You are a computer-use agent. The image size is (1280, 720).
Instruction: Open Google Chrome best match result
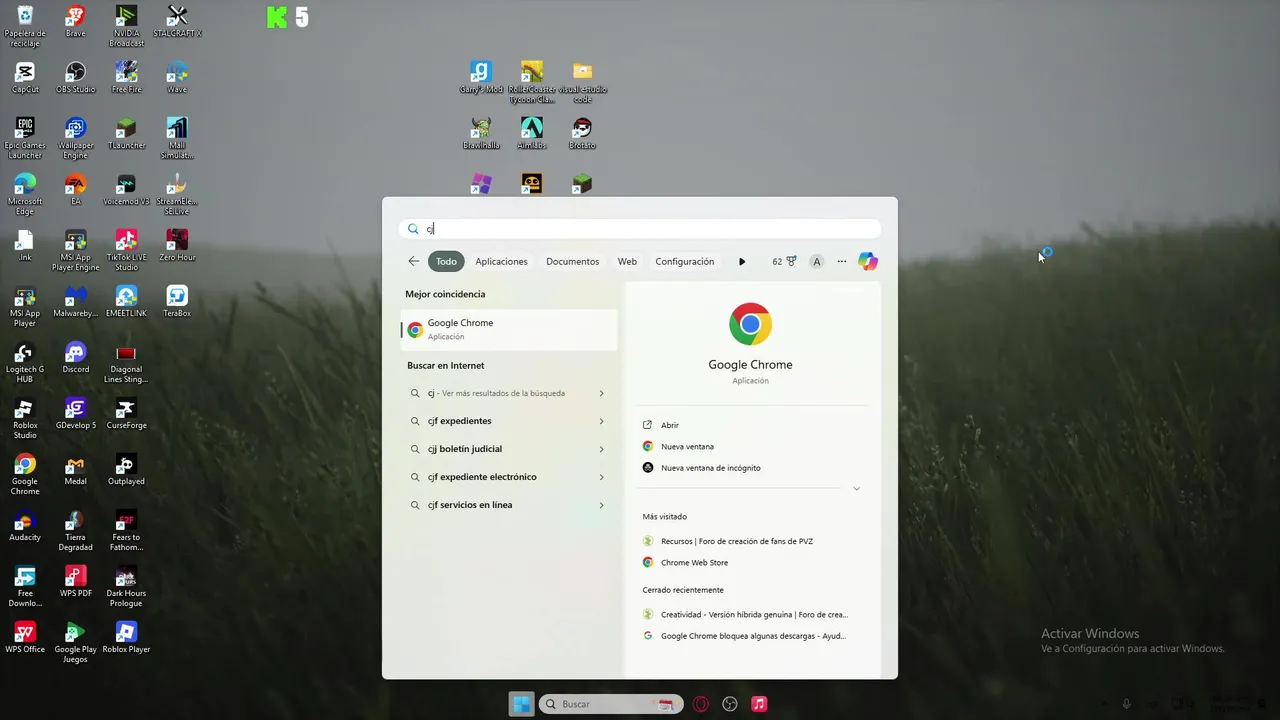click(x=509, y=330)
